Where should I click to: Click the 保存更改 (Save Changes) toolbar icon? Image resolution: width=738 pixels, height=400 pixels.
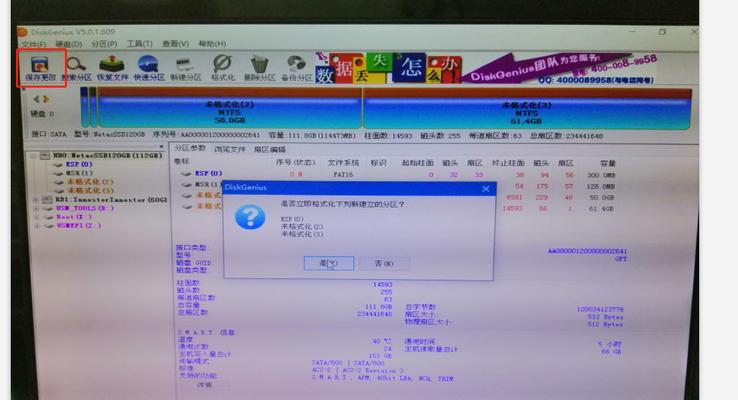tap(40, 68)
